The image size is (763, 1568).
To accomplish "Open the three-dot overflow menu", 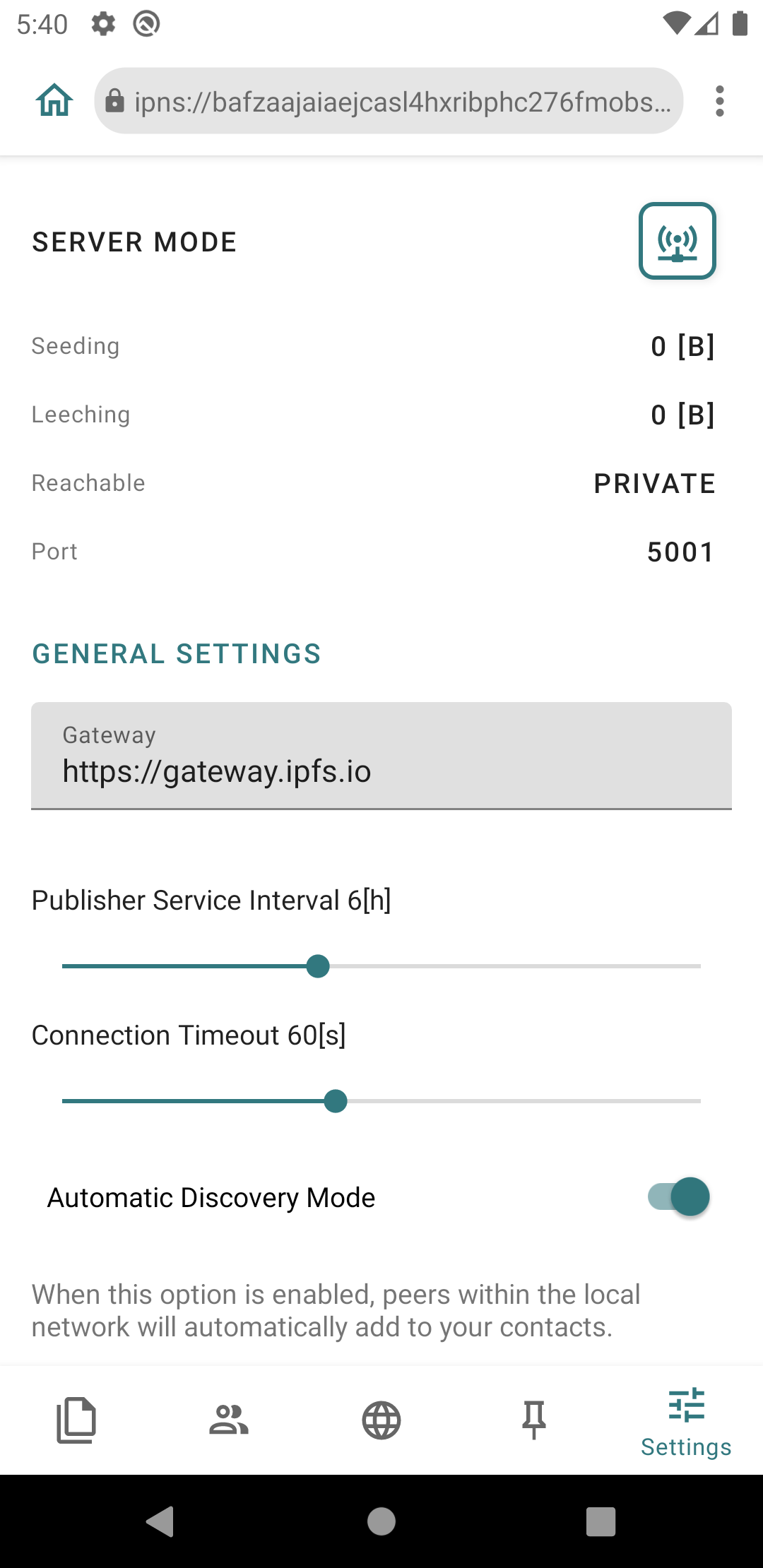I will pos(719,101).
